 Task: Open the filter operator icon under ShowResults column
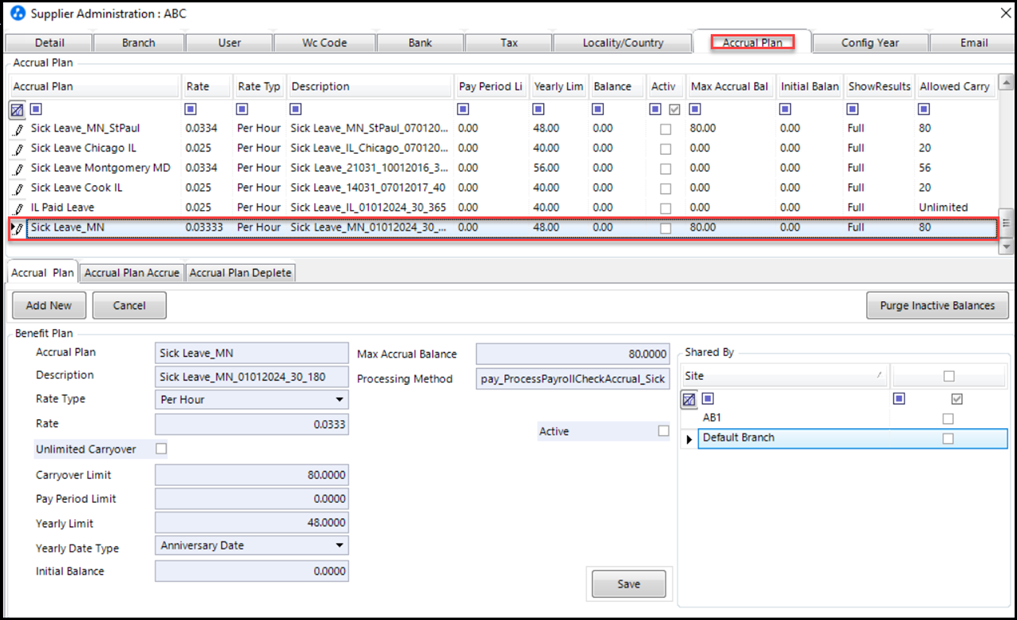(853, 109)
